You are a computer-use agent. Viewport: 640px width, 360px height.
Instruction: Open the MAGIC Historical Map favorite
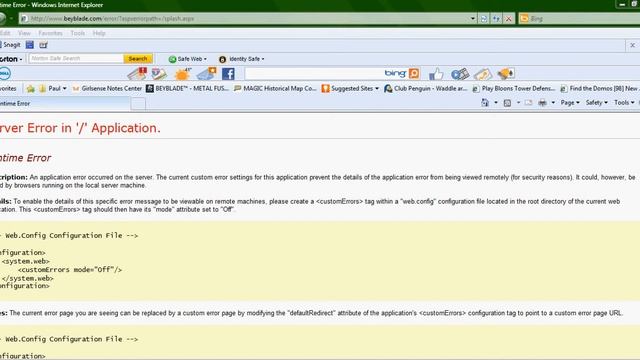275,88
